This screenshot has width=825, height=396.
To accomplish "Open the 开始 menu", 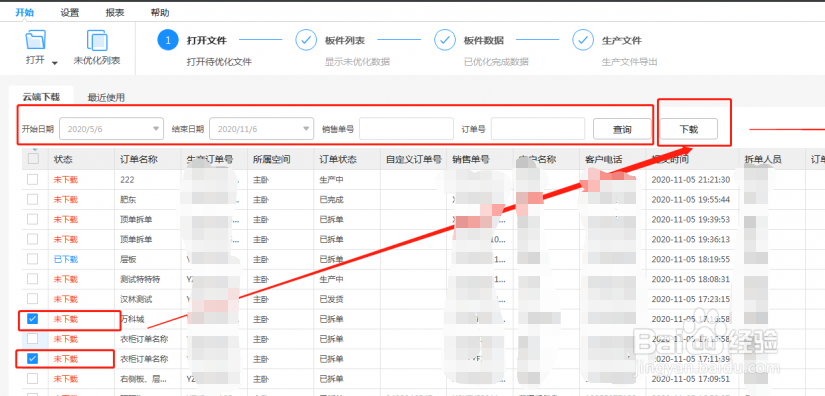I will pos(24,13).
